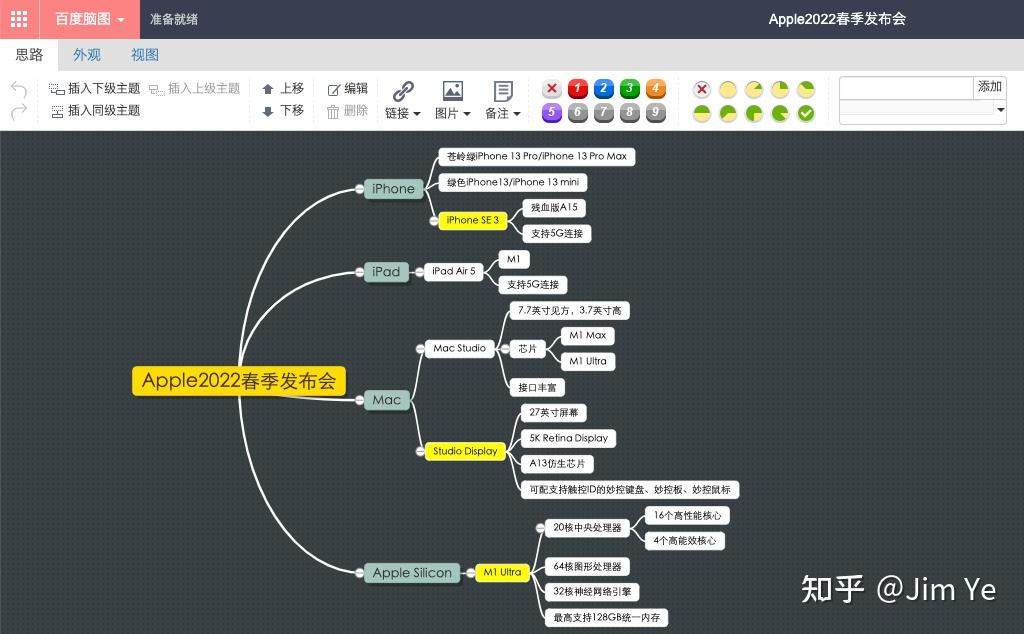Select the A13仿生芯片 node
Screen dimensions: 1024x634
(557, 464)
